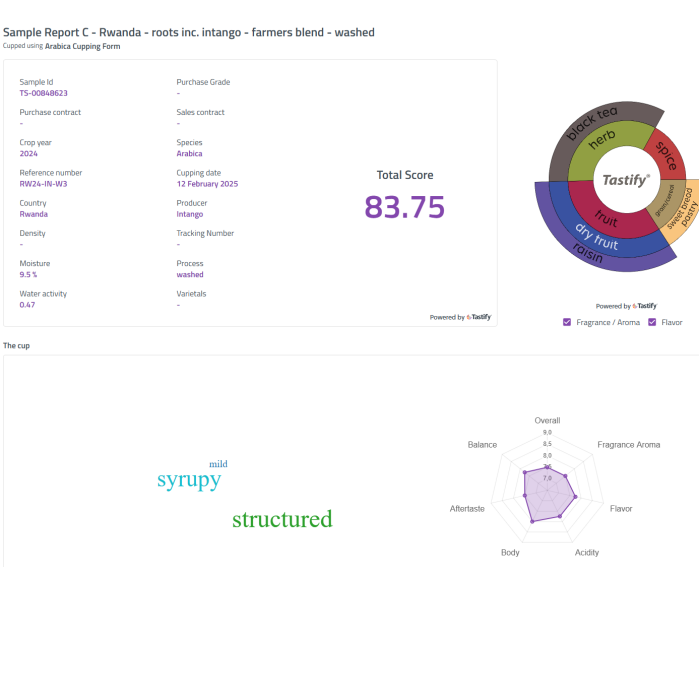Viewport: 699px width, 699px height.
Task: Click the Arabica Cupping Form link
Action: coord(82,46)
